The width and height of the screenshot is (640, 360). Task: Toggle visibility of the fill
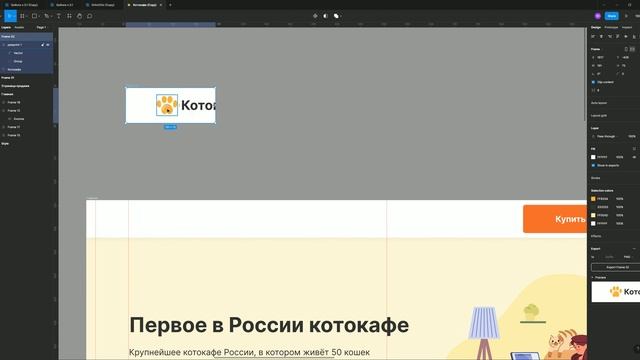pyautogui.click(x=634, y=157)
